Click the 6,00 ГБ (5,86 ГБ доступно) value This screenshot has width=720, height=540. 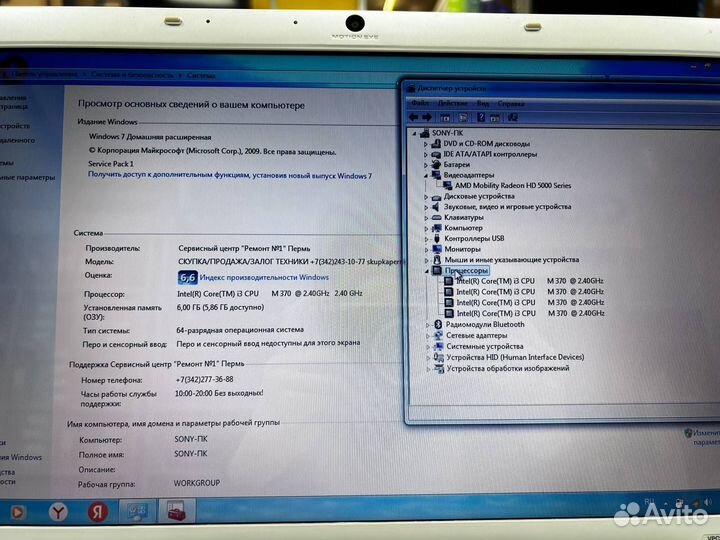(x=220, y=307)
